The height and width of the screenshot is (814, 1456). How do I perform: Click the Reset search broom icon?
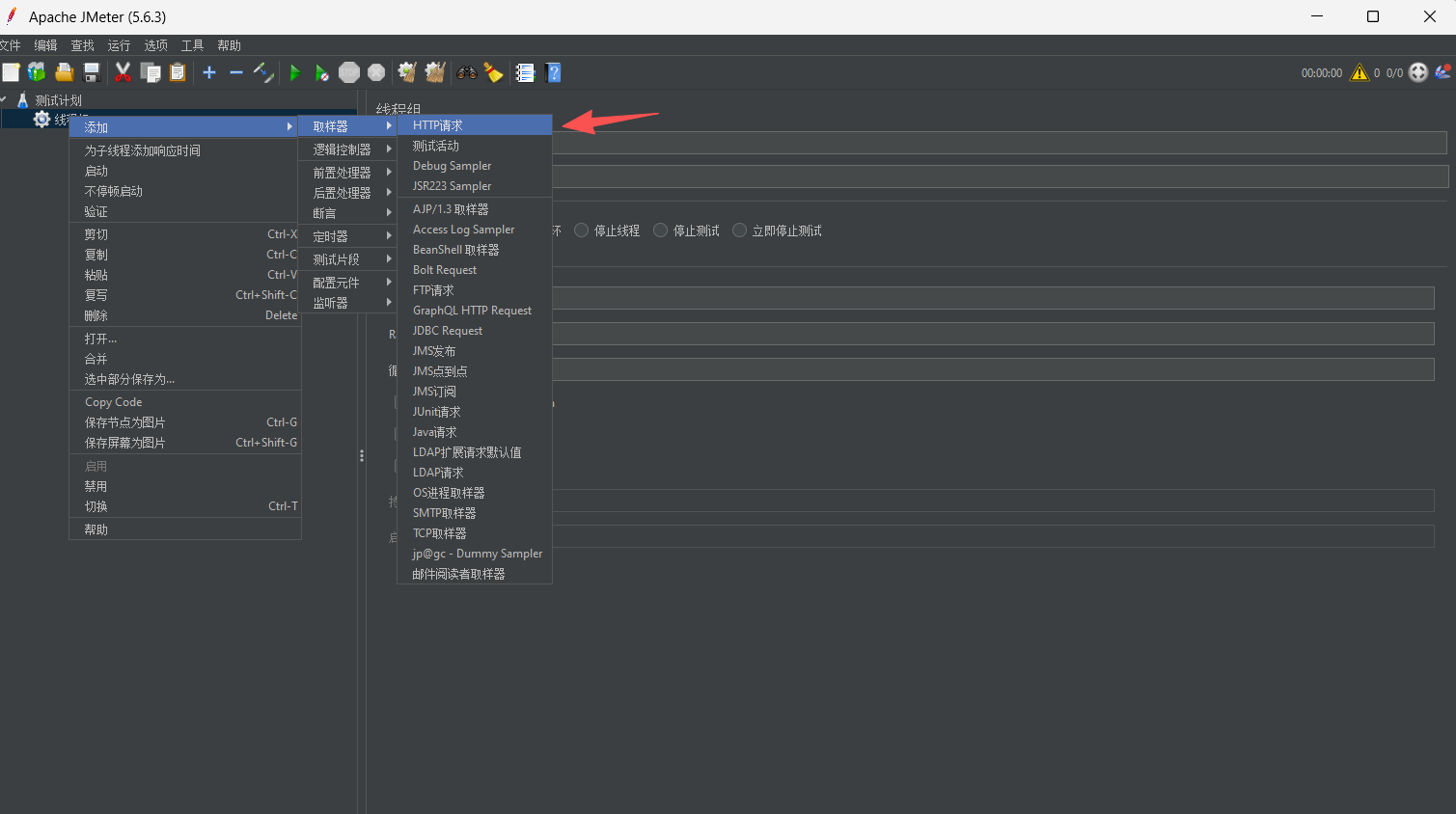pos(494,72)
